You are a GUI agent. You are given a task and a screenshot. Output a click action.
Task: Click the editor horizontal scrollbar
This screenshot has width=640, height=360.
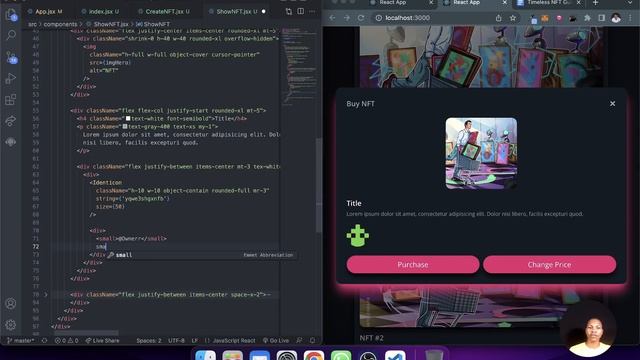coord(87,333)
